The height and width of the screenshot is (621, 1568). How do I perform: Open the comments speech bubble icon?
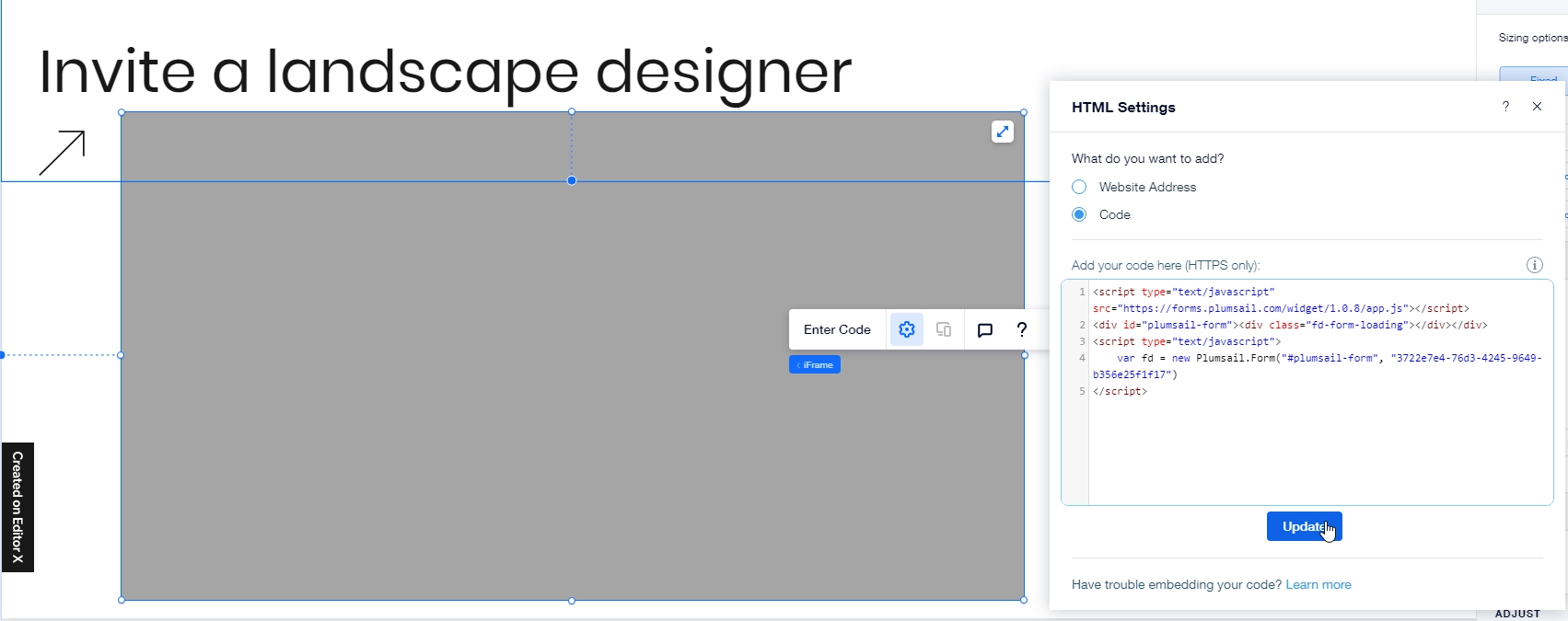pos(985,330)
